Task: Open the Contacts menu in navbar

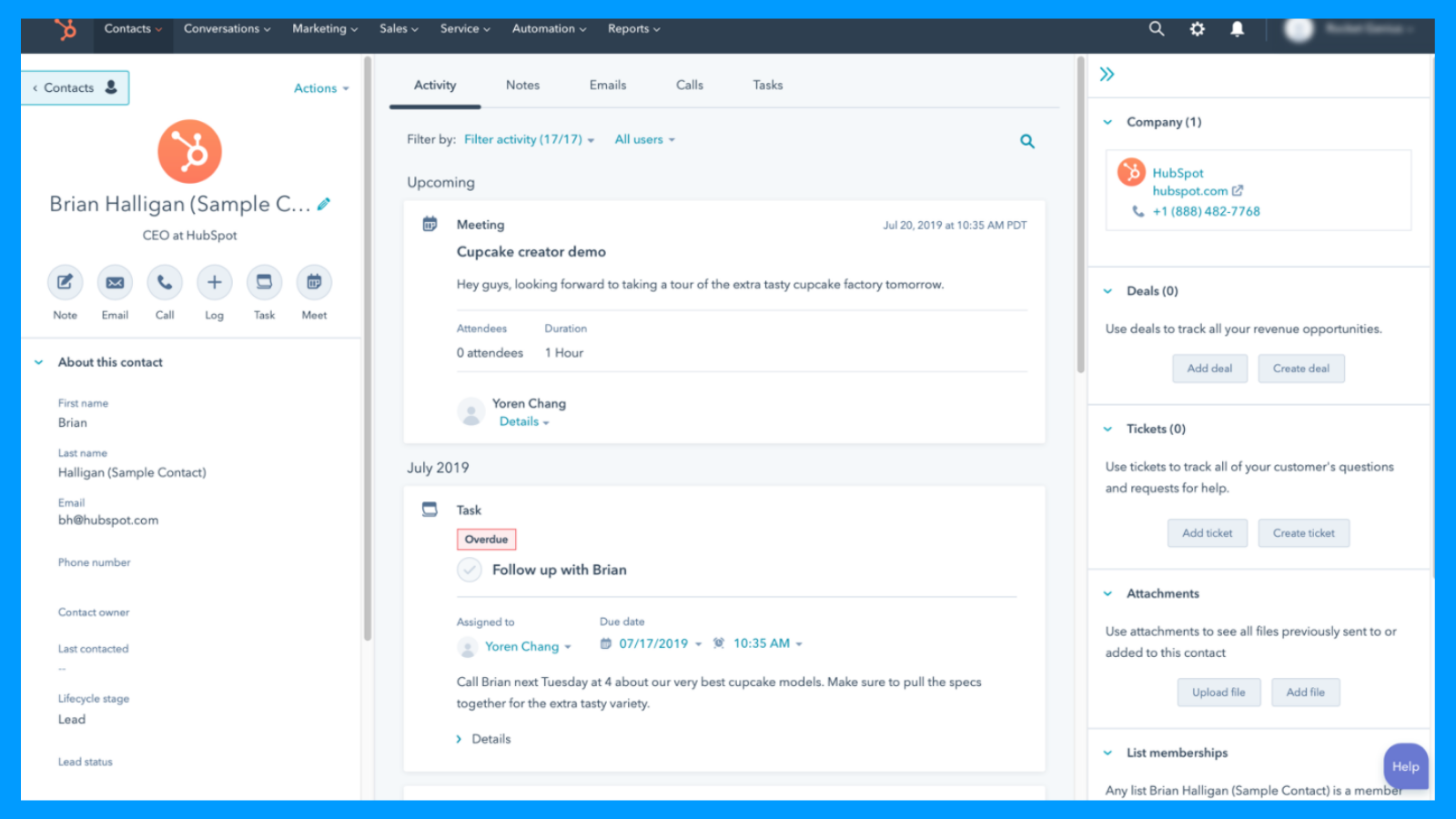Action: [x=133, y=28]
